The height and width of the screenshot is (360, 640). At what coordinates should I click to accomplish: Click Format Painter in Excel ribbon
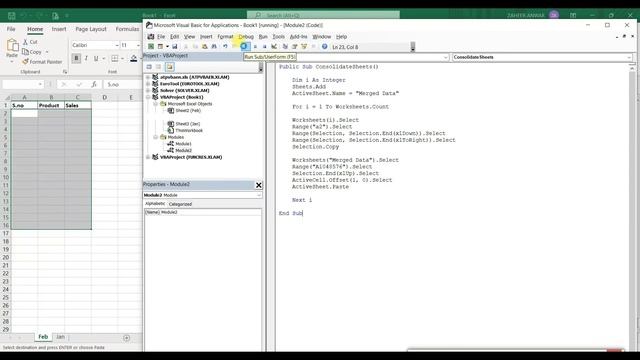[42, 62]
